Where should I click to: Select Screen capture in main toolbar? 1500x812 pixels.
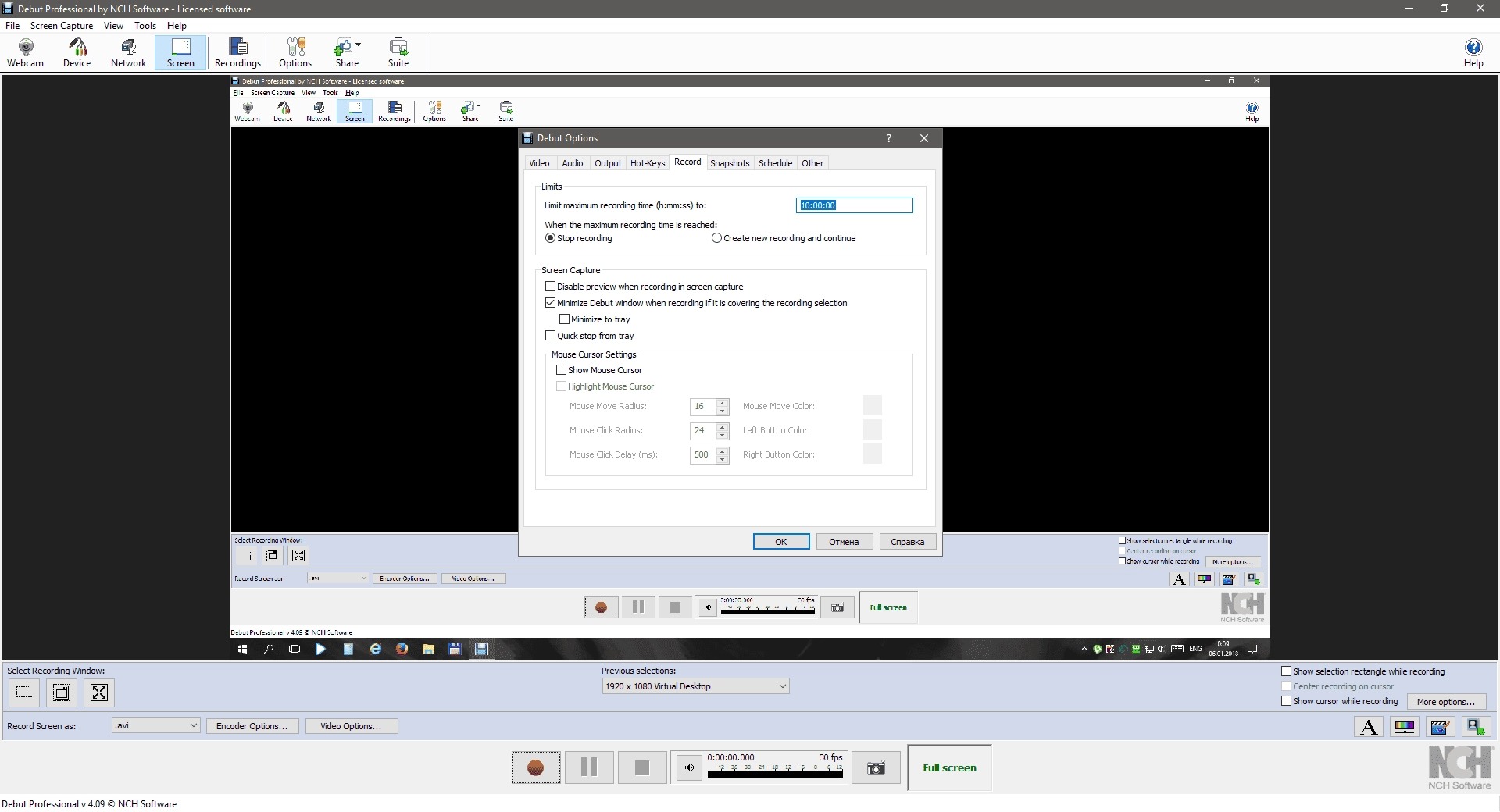180,53
